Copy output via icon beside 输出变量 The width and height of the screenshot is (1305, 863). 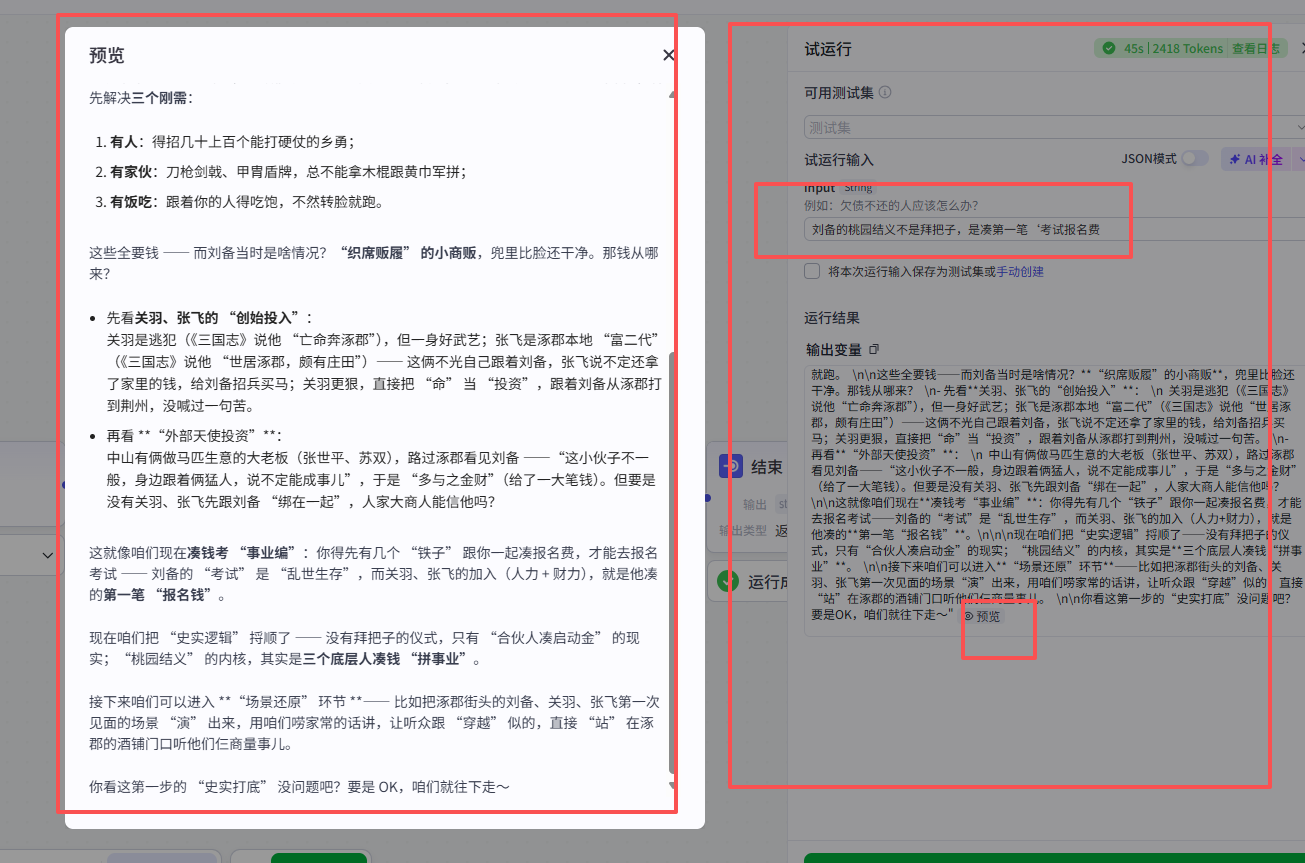(x=874, y=349)
